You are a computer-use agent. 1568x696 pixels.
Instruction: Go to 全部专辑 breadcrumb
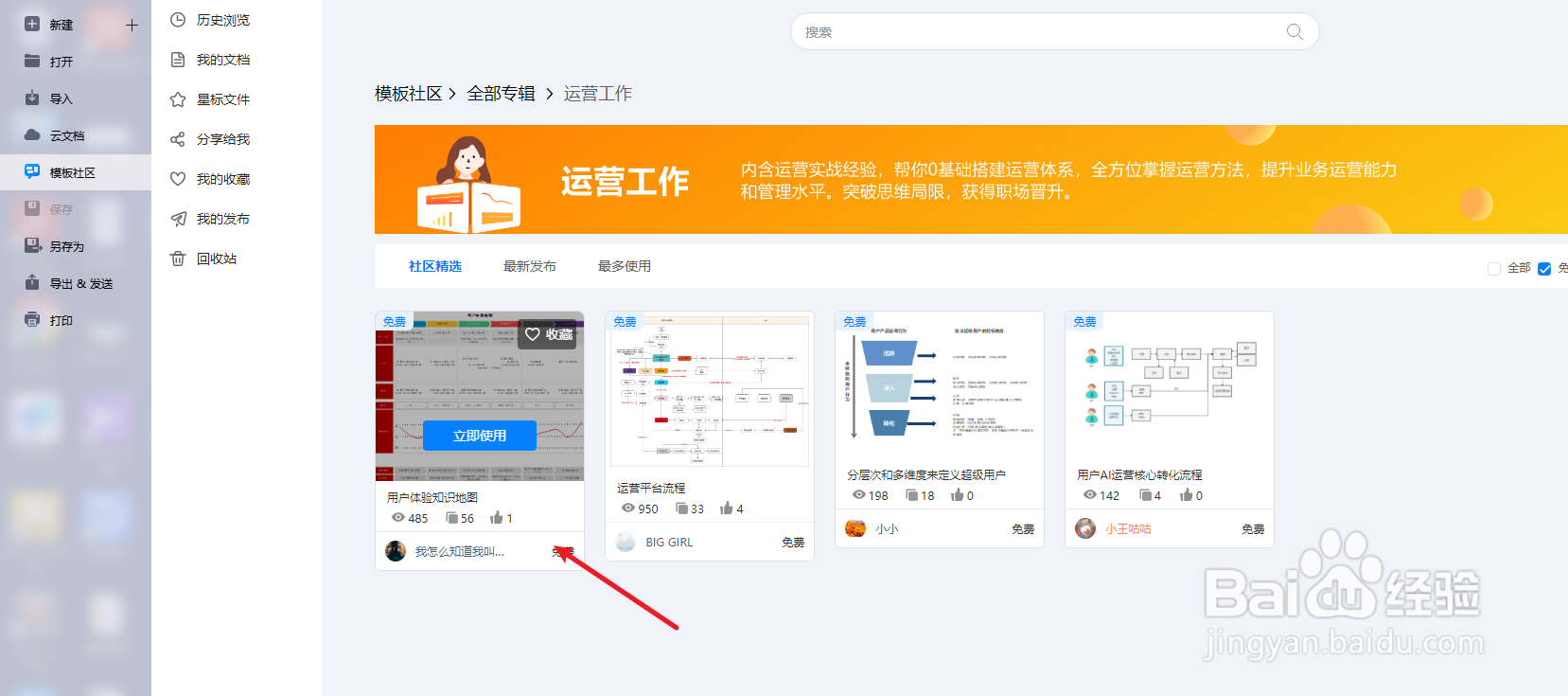click(x=501, y=94)
